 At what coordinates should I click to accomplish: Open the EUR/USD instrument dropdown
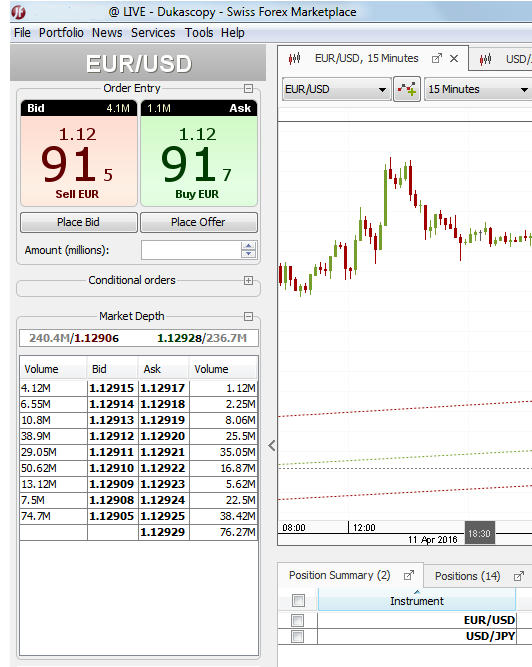[336, 89]
